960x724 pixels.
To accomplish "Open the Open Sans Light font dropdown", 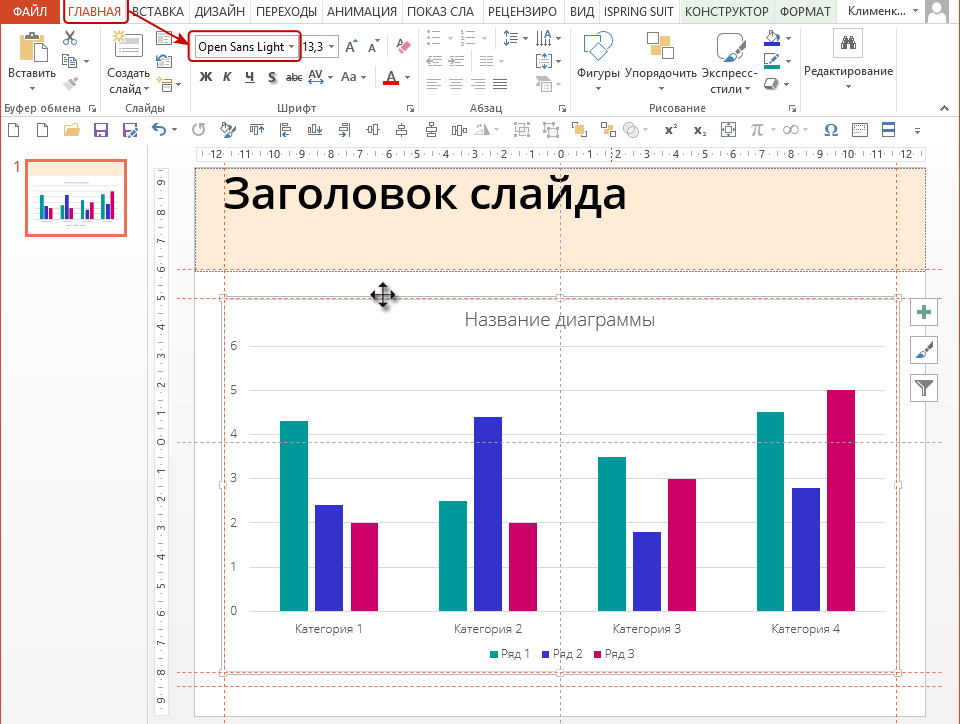I will click(x=291, y=47).
